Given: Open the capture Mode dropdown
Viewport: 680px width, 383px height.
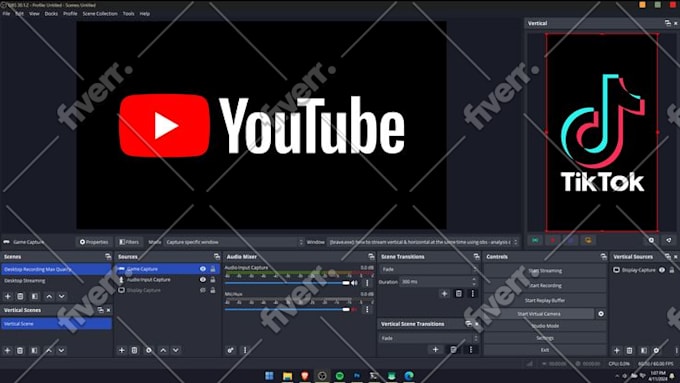Looking at the screenshot, I should (234, 242).
